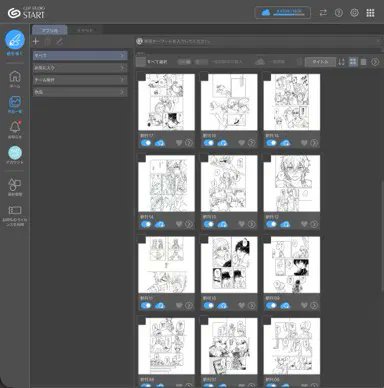Screen dimensions: 384x388
Task: Toggle the sort order arrows
Action: pos(341,62)
